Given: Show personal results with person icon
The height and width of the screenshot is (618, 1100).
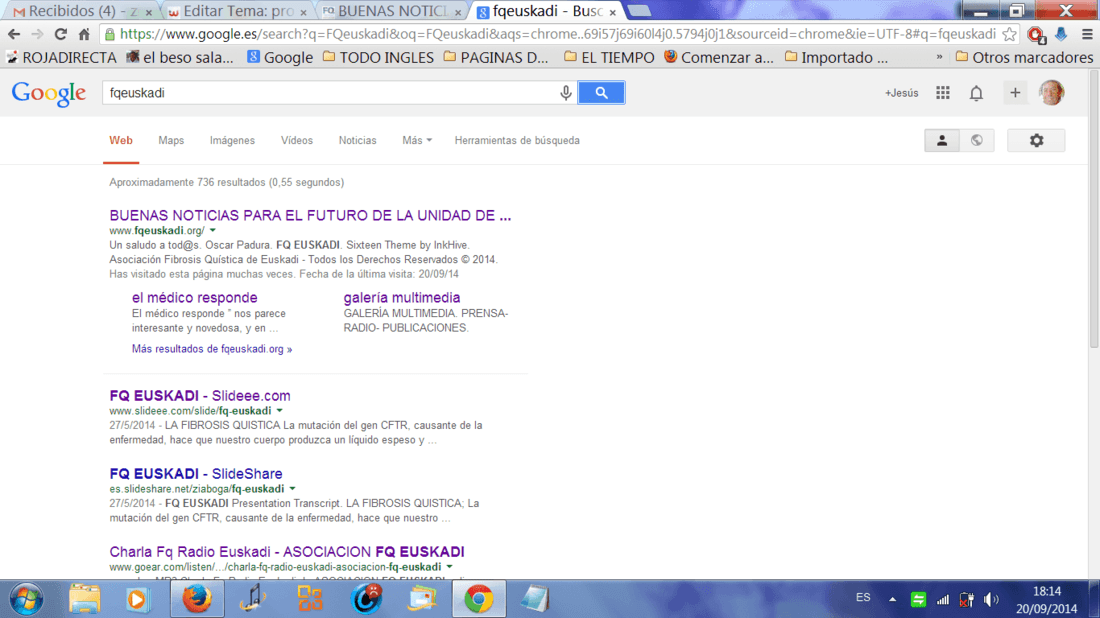Looking at the screenshot, I should pos(941,140).
